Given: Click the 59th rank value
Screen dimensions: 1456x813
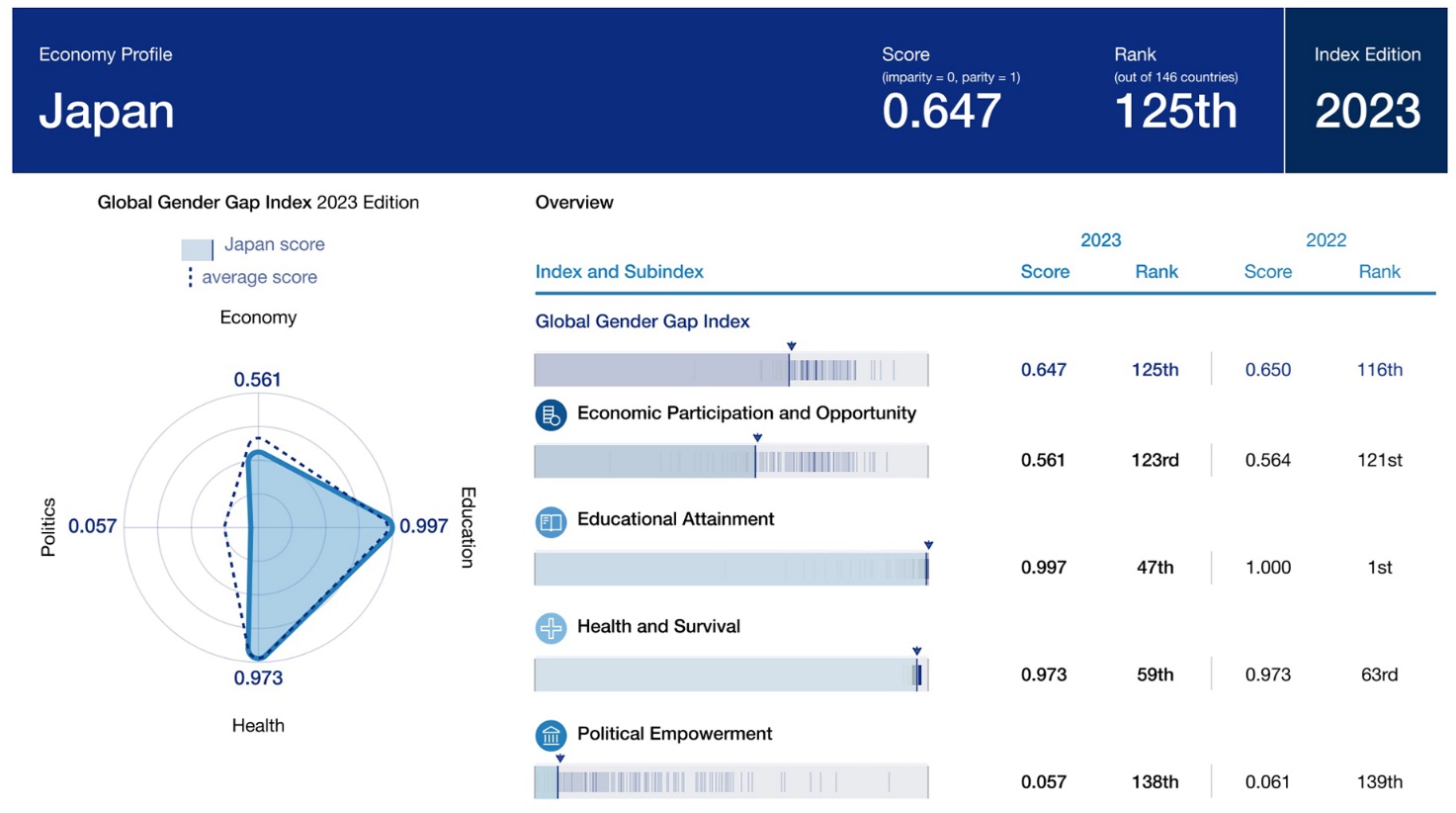Looking at the screenshot, I should point(1155,675).
